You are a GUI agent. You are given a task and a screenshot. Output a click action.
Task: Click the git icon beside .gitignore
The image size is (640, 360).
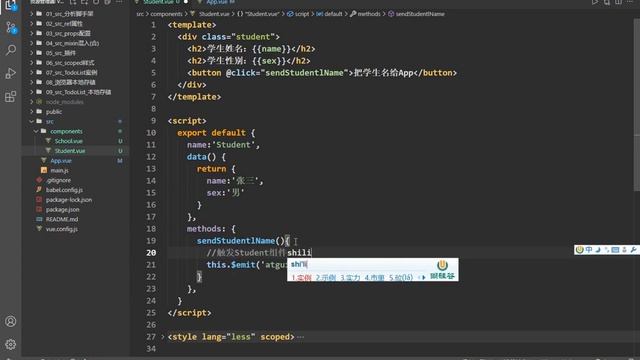coord(39,180)
